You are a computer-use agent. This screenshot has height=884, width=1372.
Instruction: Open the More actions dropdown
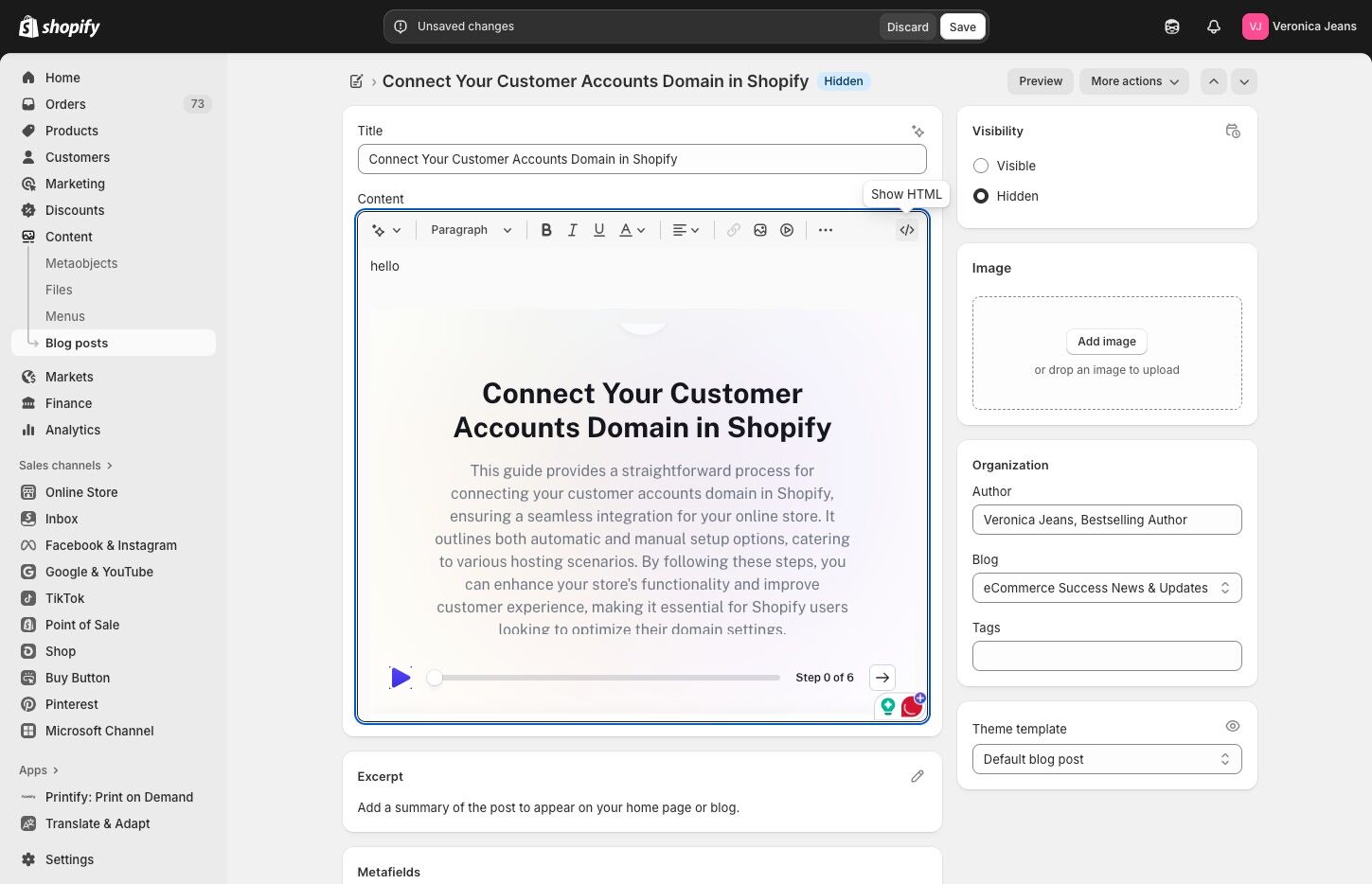1133,81
